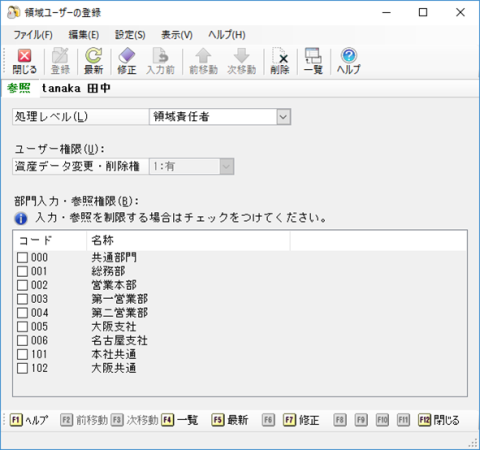Click the F7 修正 function key button
480x450 pixels.
click(x=301, y=420)
